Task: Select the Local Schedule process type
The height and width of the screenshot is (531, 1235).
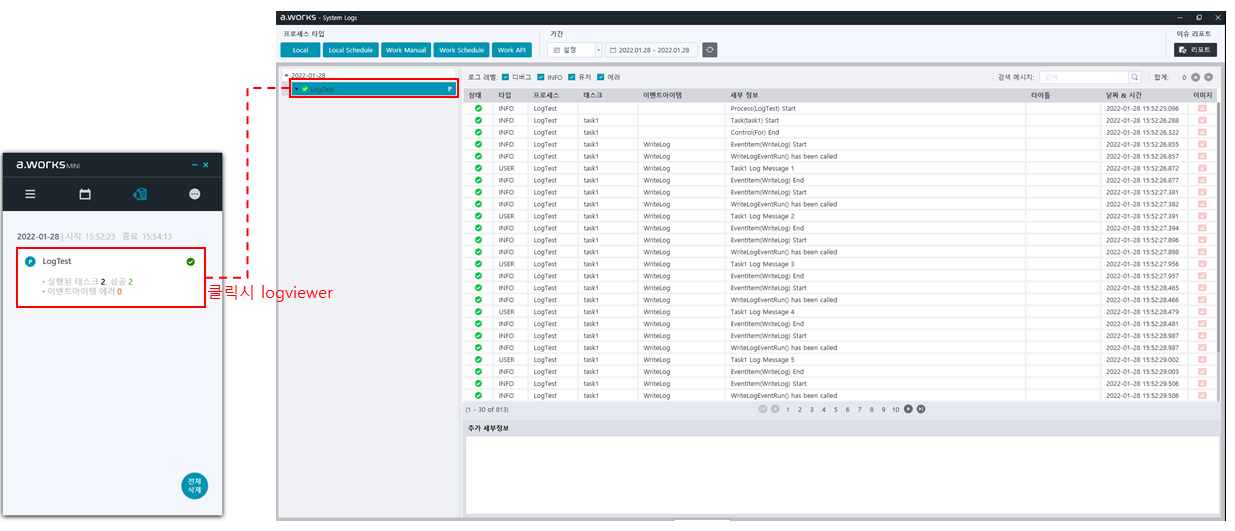Action: tap(350, 50)
